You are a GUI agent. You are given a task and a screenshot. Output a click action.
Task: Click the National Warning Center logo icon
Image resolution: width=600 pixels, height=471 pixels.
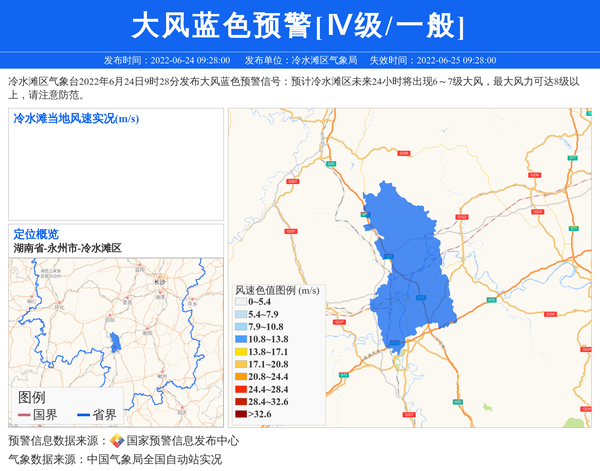pos(117,440)
